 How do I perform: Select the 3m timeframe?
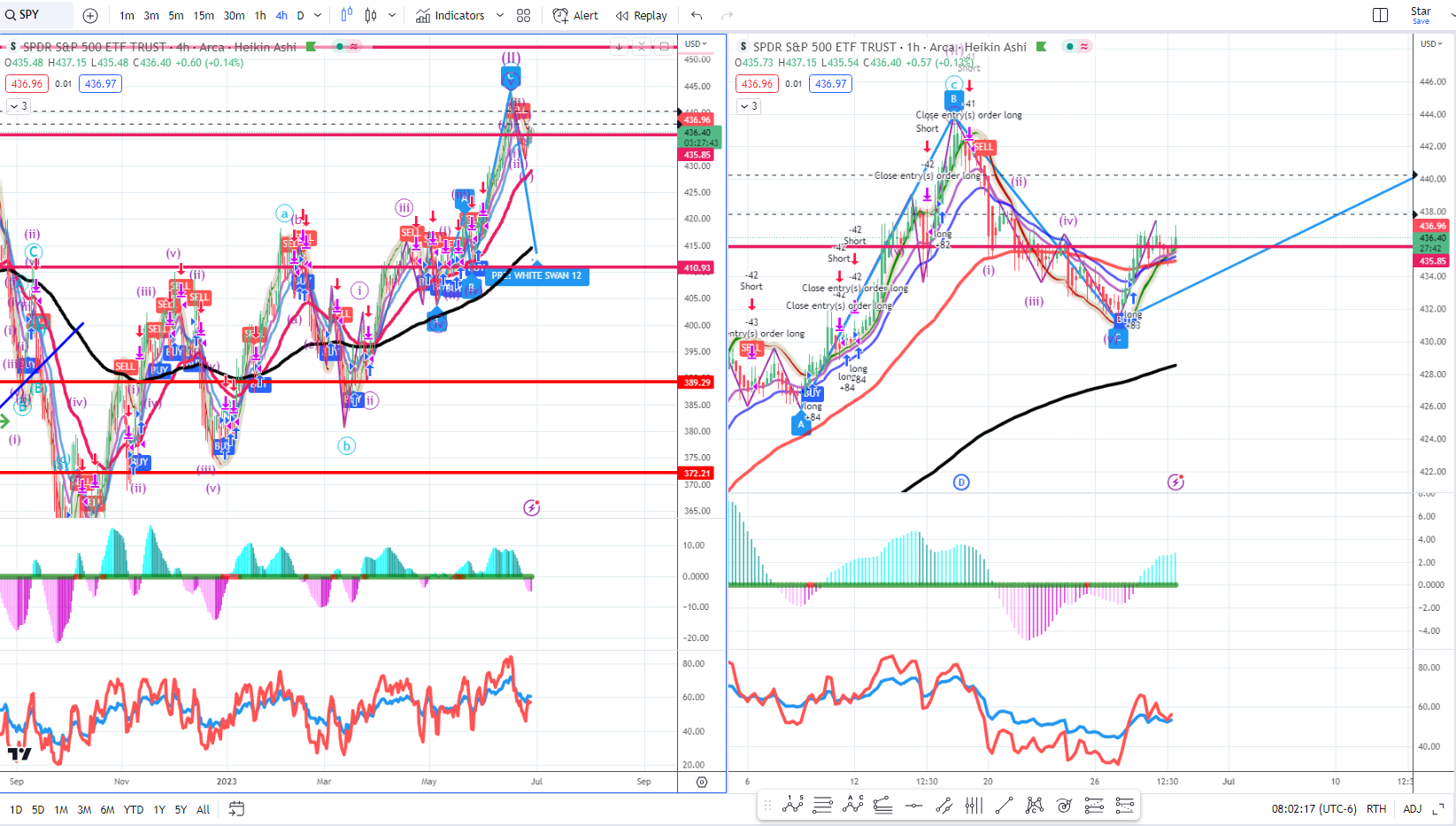point(152,16)
